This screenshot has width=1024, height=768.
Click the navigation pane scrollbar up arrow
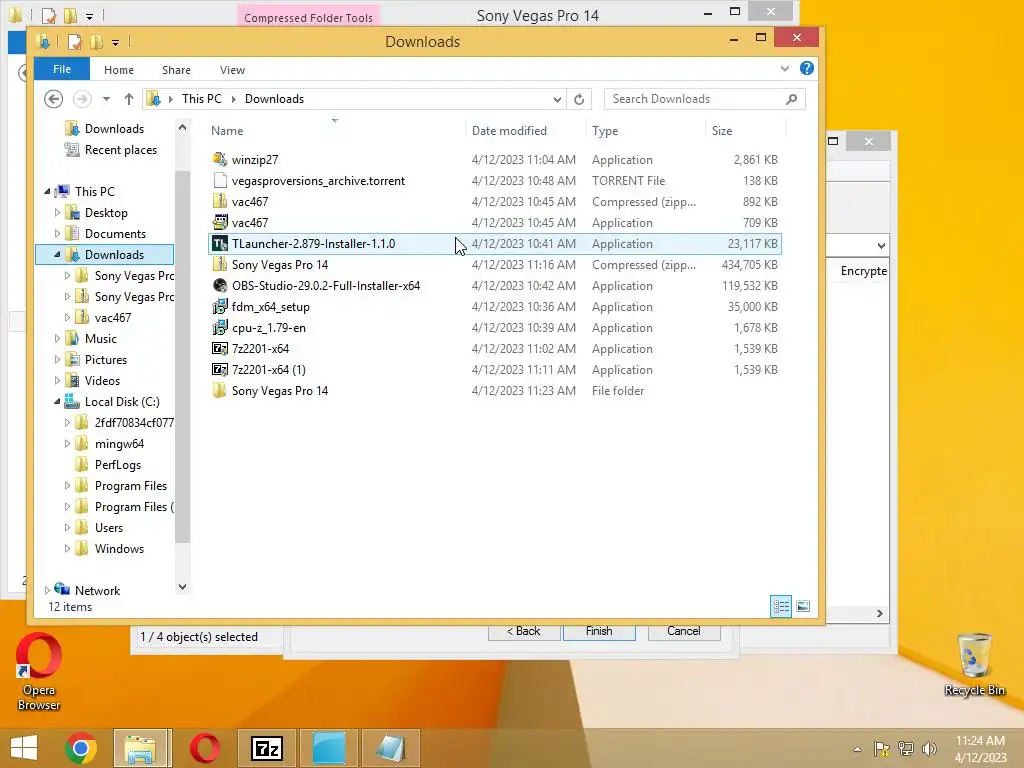point(182,128)
